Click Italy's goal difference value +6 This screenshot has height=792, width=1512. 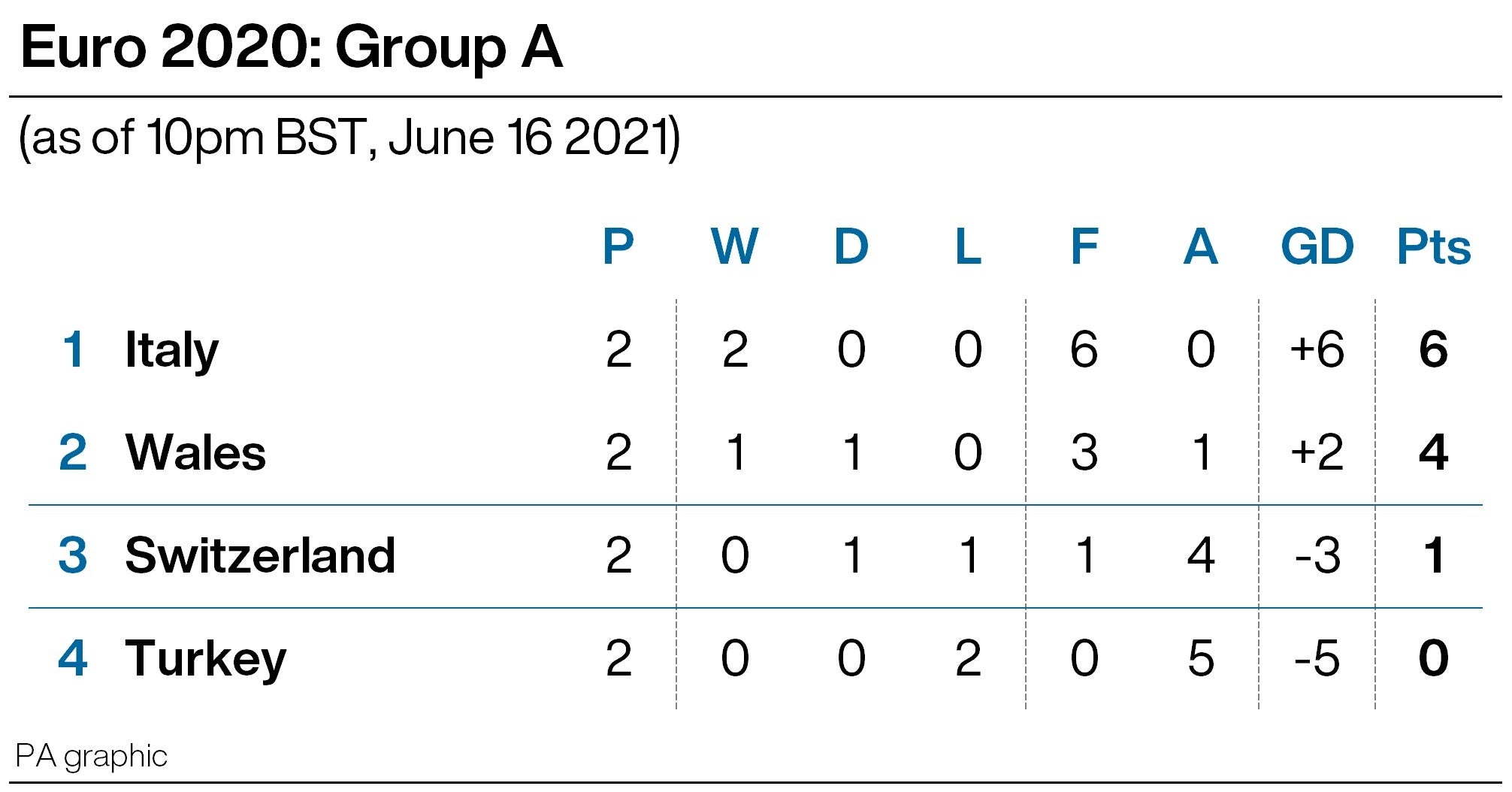point(1317,350)
